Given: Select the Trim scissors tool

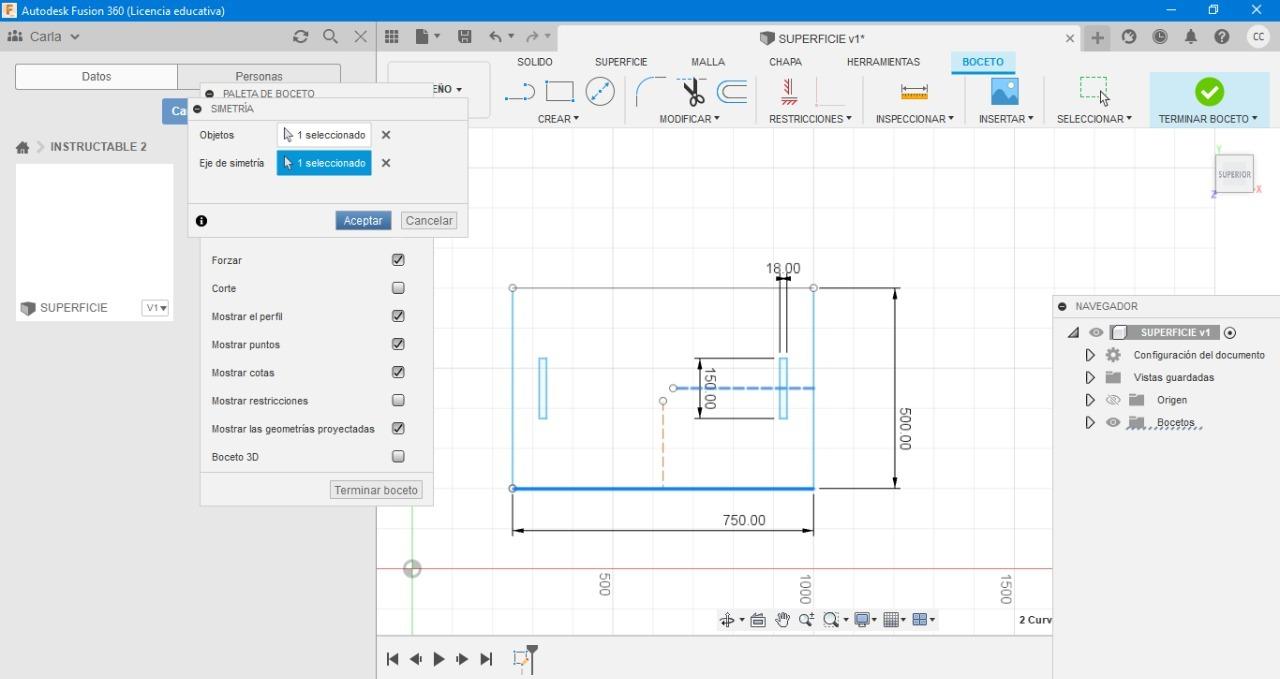Looking at the screenshot, I should (693, 92).
